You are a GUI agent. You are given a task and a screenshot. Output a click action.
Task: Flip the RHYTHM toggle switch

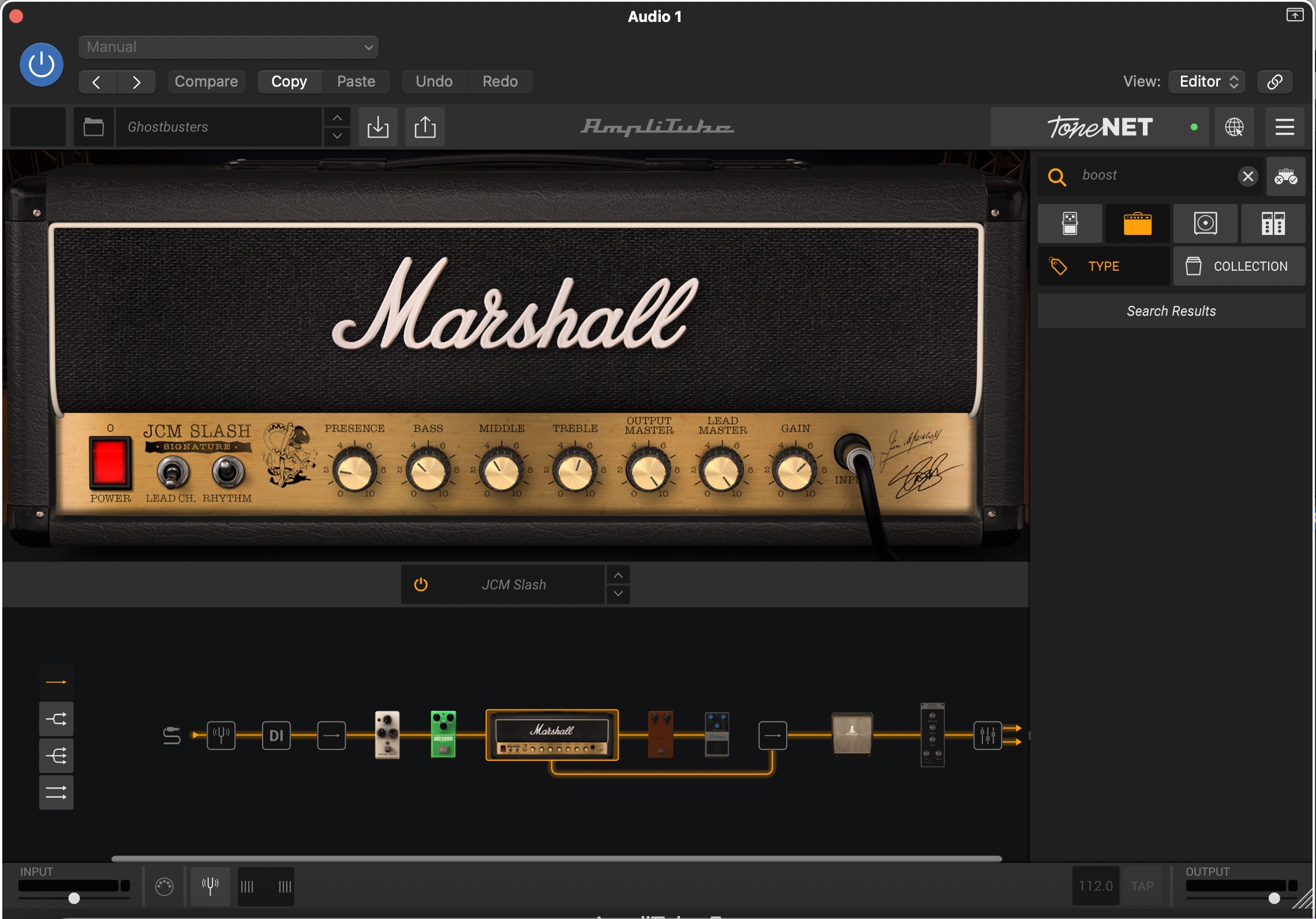point(228,472)
